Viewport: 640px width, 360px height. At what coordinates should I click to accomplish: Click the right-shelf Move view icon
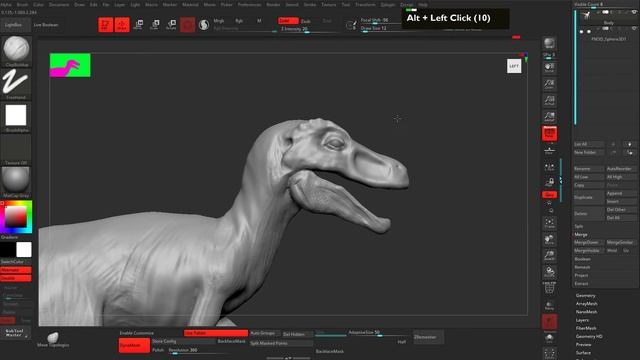click(549, 240)
